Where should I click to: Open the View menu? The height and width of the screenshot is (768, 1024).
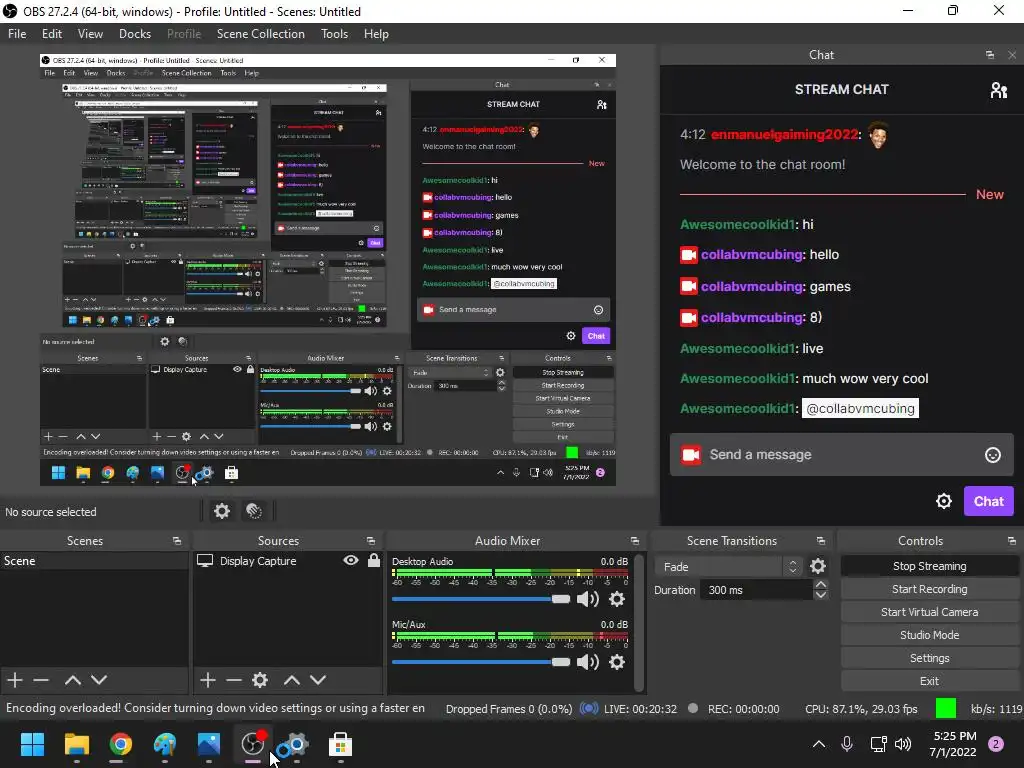(90, 34)
